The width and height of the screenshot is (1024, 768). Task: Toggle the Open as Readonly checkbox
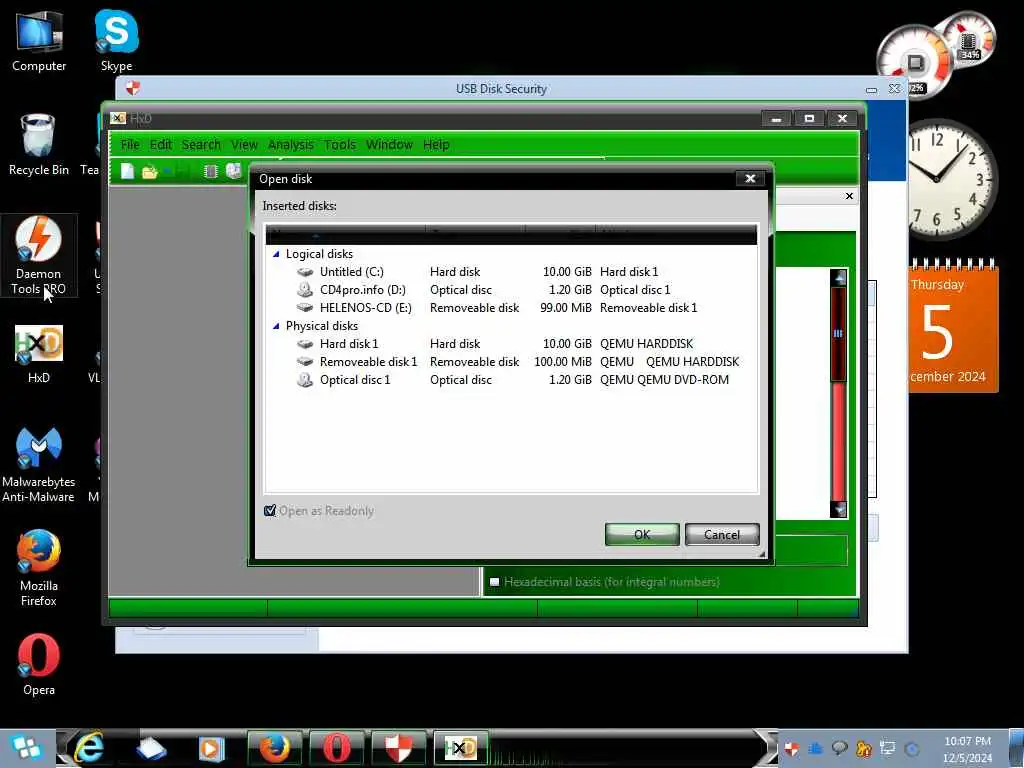point(270,511)
